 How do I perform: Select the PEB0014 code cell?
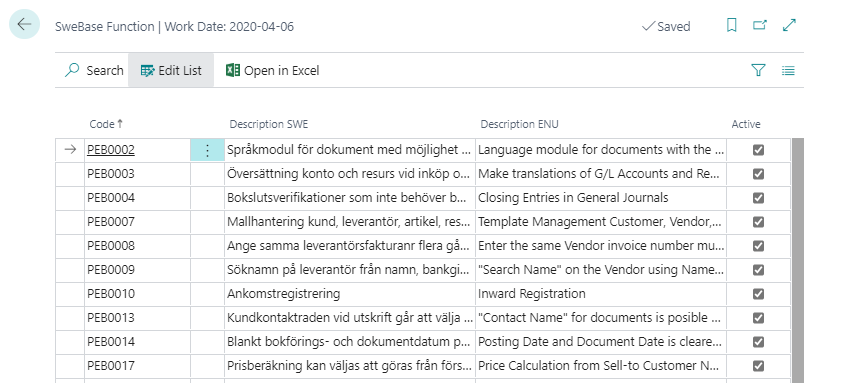pyautogui.click(x=138, y=342)
